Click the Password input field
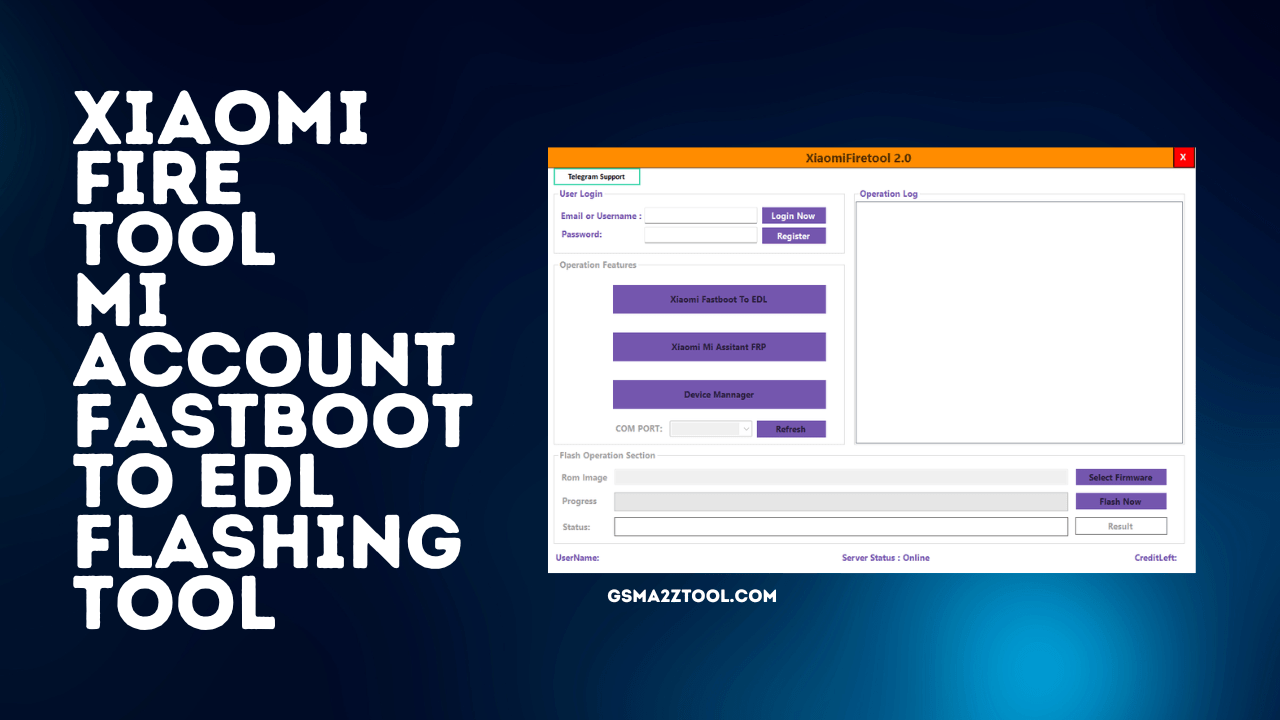This screenshot has width=1280, height=720. pos(701,235)
